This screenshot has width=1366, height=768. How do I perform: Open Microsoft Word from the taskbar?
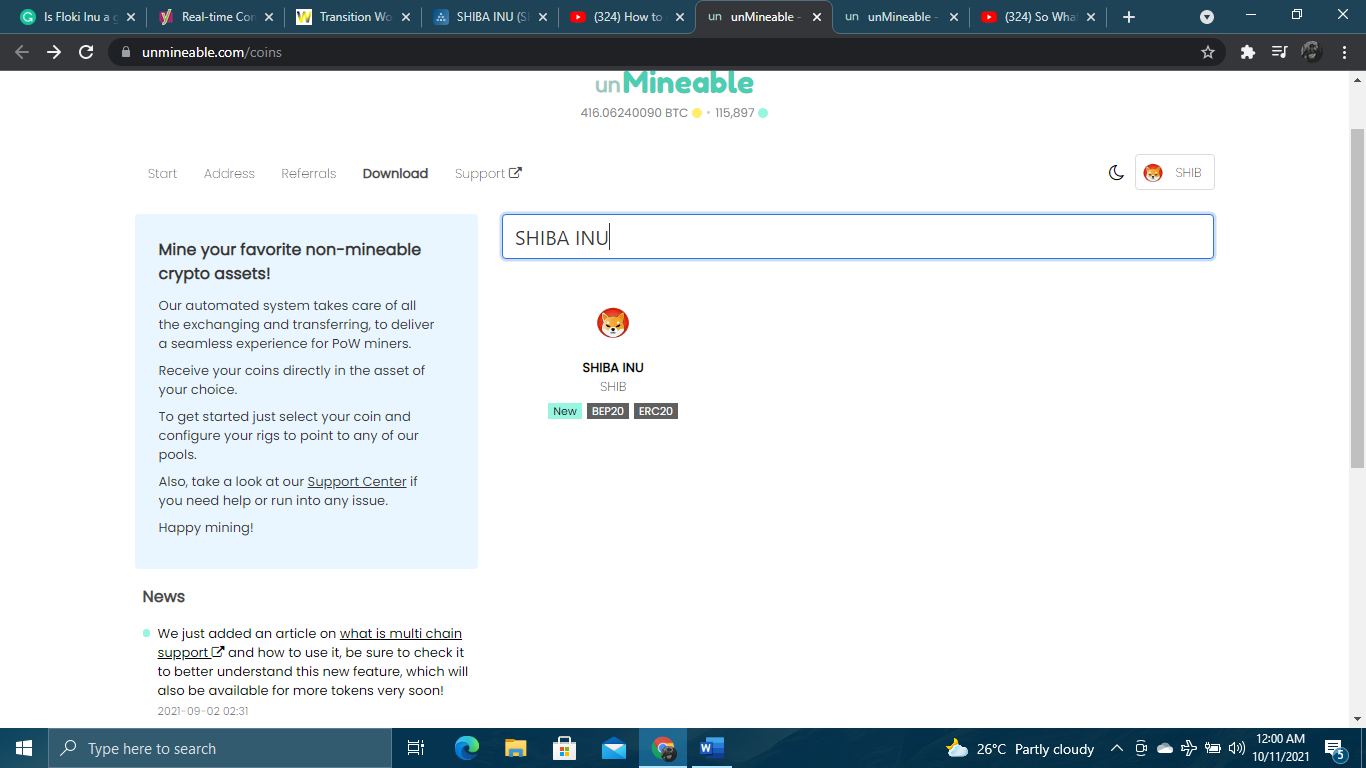(711, 748)
